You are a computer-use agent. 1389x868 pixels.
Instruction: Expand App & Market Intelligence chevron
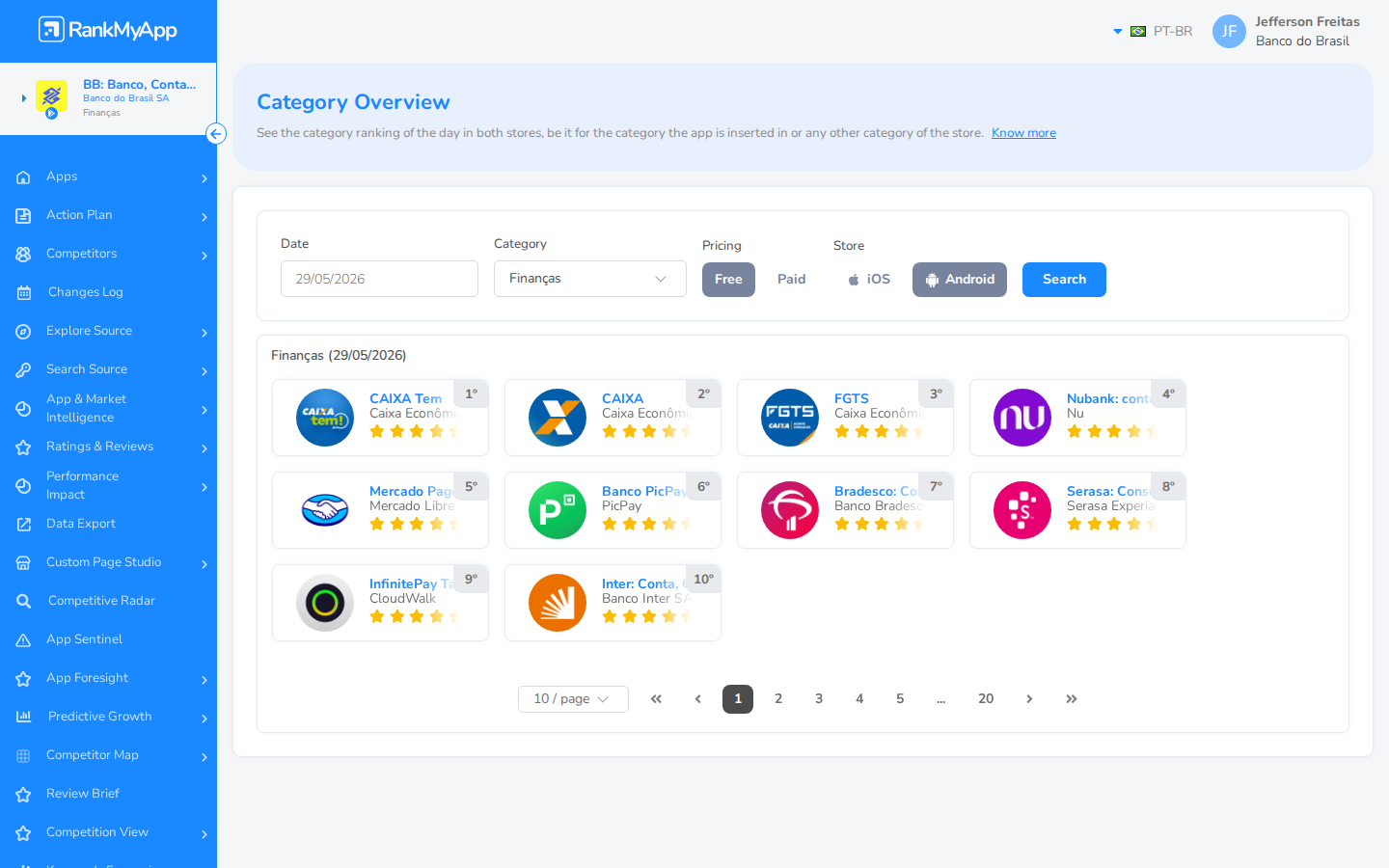(204, 410)
